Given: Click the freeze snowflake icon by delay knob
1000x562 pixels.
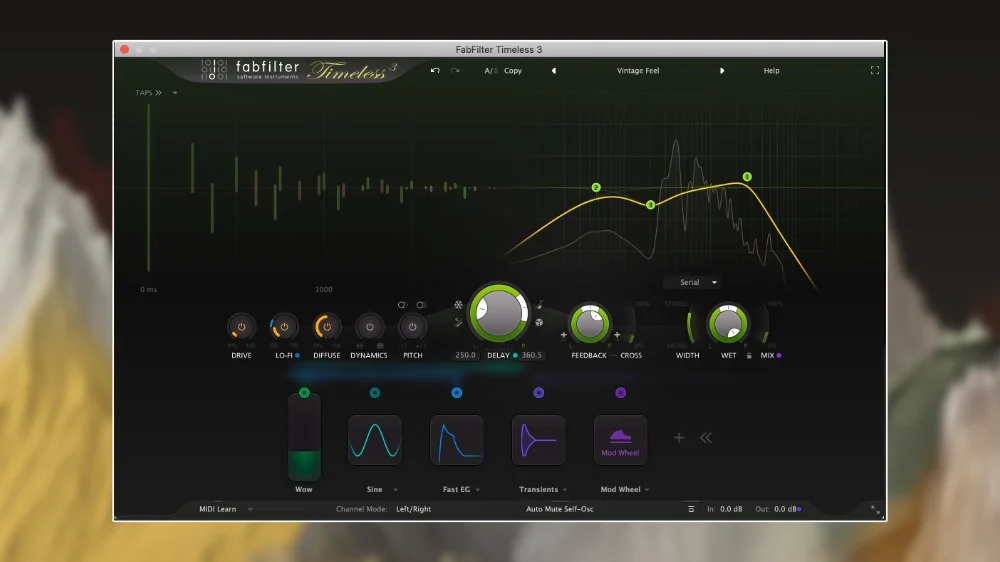Looking at the screenshot, I should (x=459, y=305).
